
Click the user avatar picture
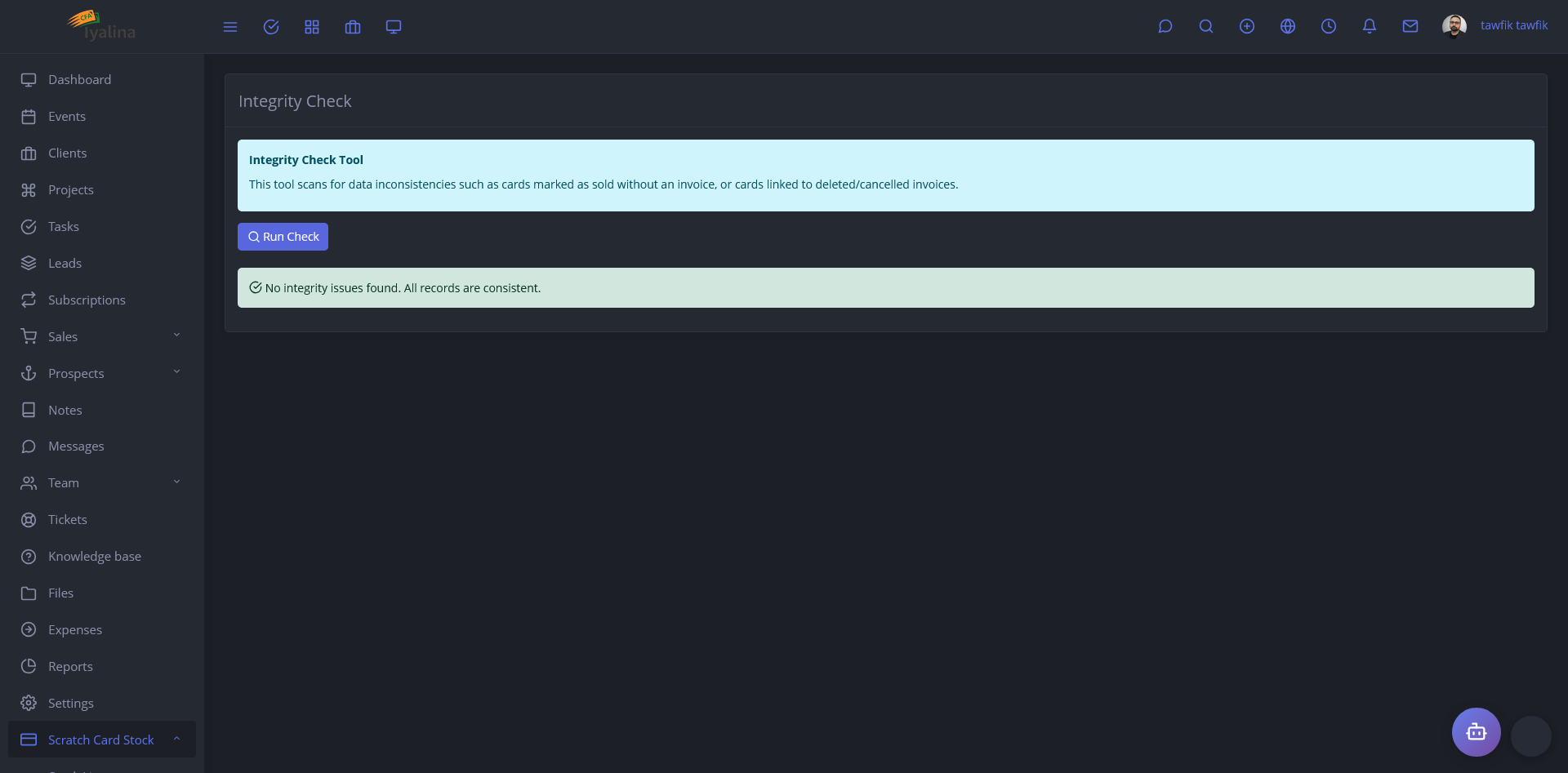(1454, 26)
